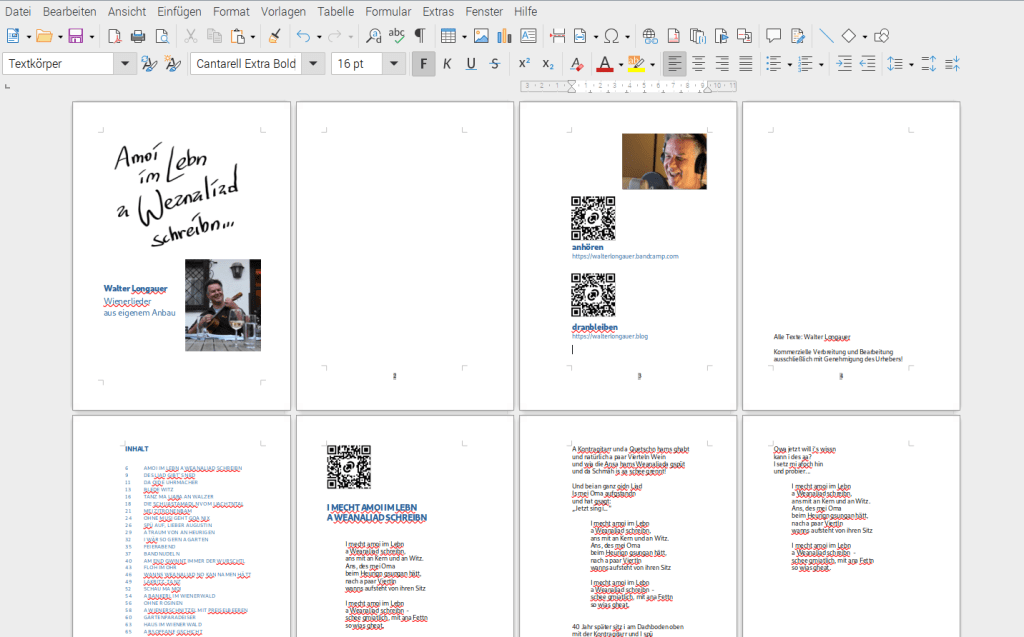This screenshot has width=1024, height=637.
Task: Export directly as PDF
Action: pos(114,36)
